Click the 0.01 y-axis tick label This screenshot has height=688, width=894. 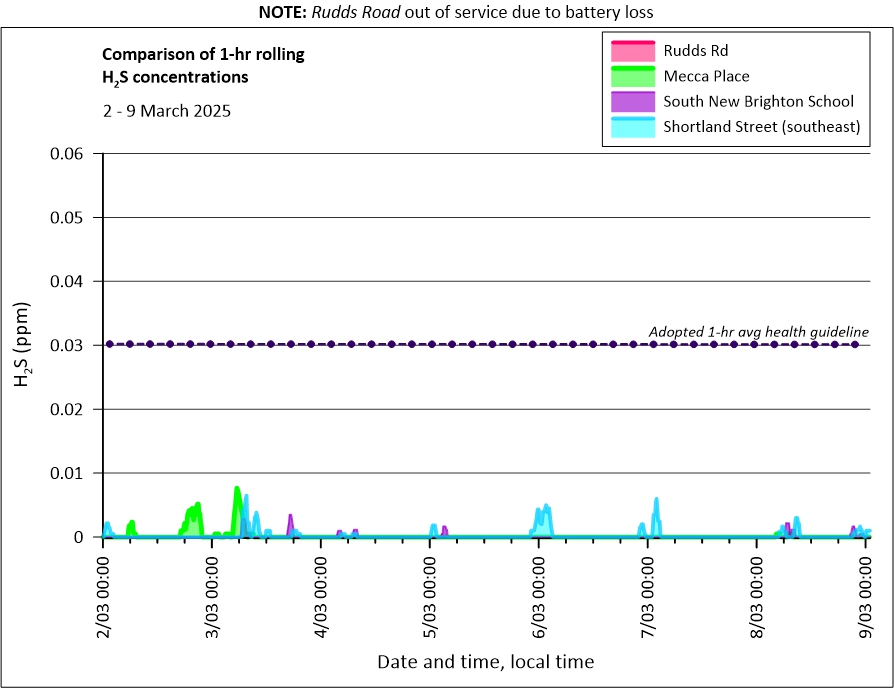pos(73,473)
